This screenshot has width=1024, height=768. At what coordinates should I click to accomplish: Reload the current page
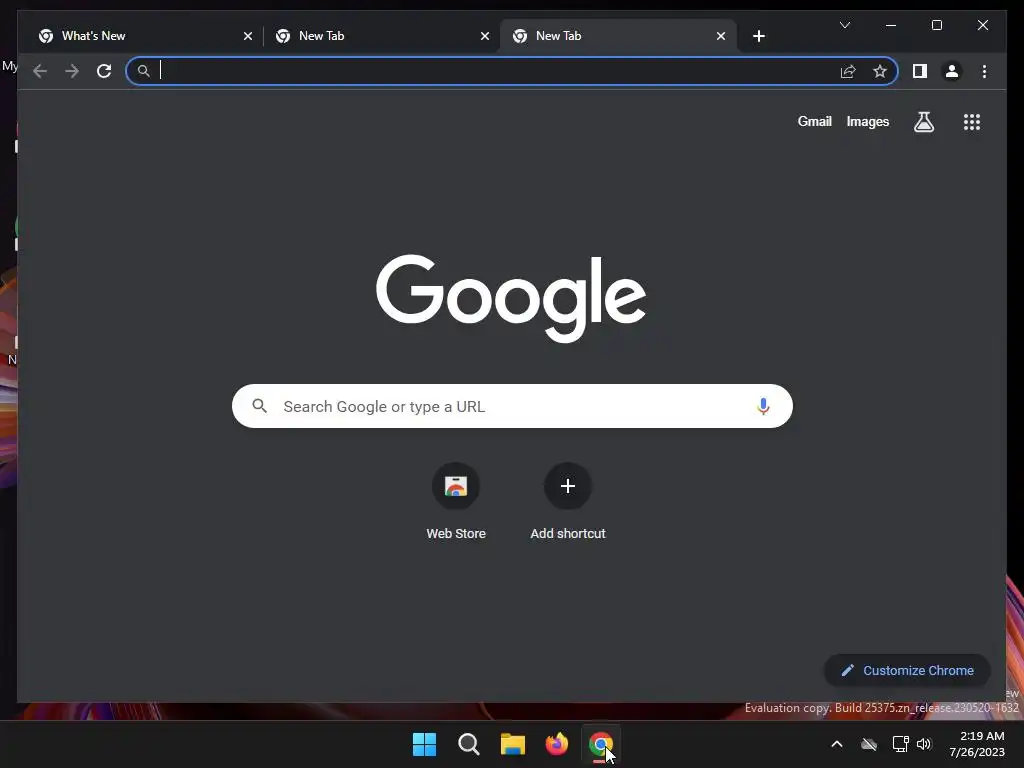pos(104,71)
